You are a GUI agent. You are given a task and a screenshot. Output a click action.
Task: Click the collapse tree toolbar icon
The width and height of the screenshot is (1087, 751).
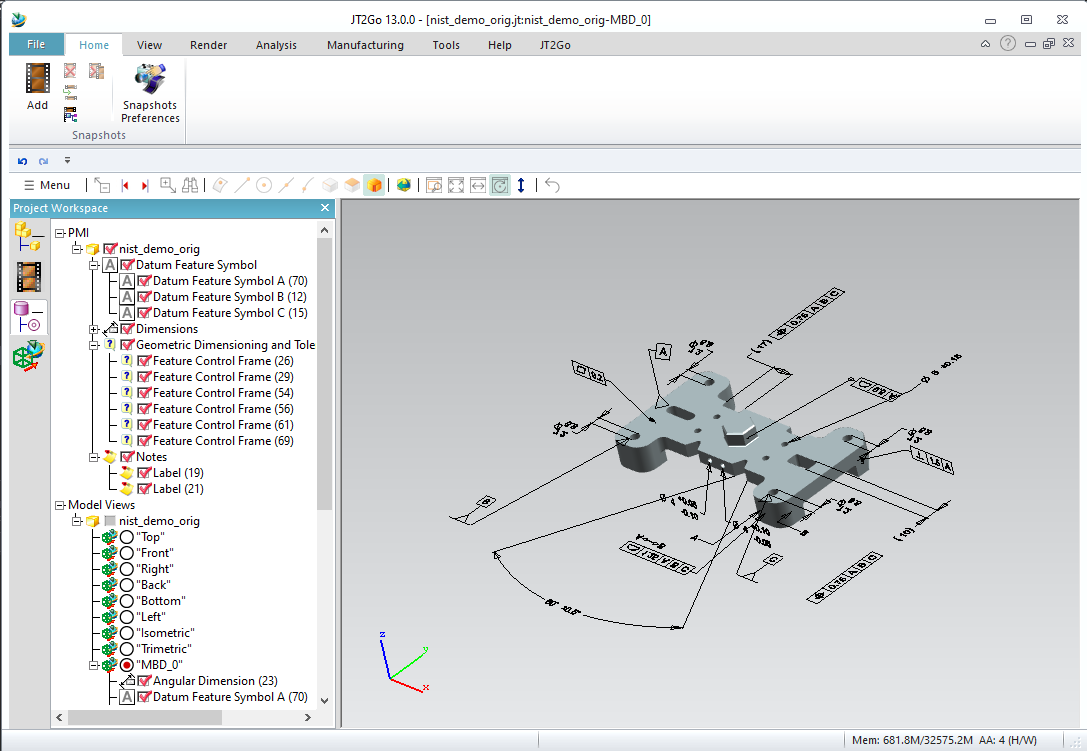pos(102,185)
